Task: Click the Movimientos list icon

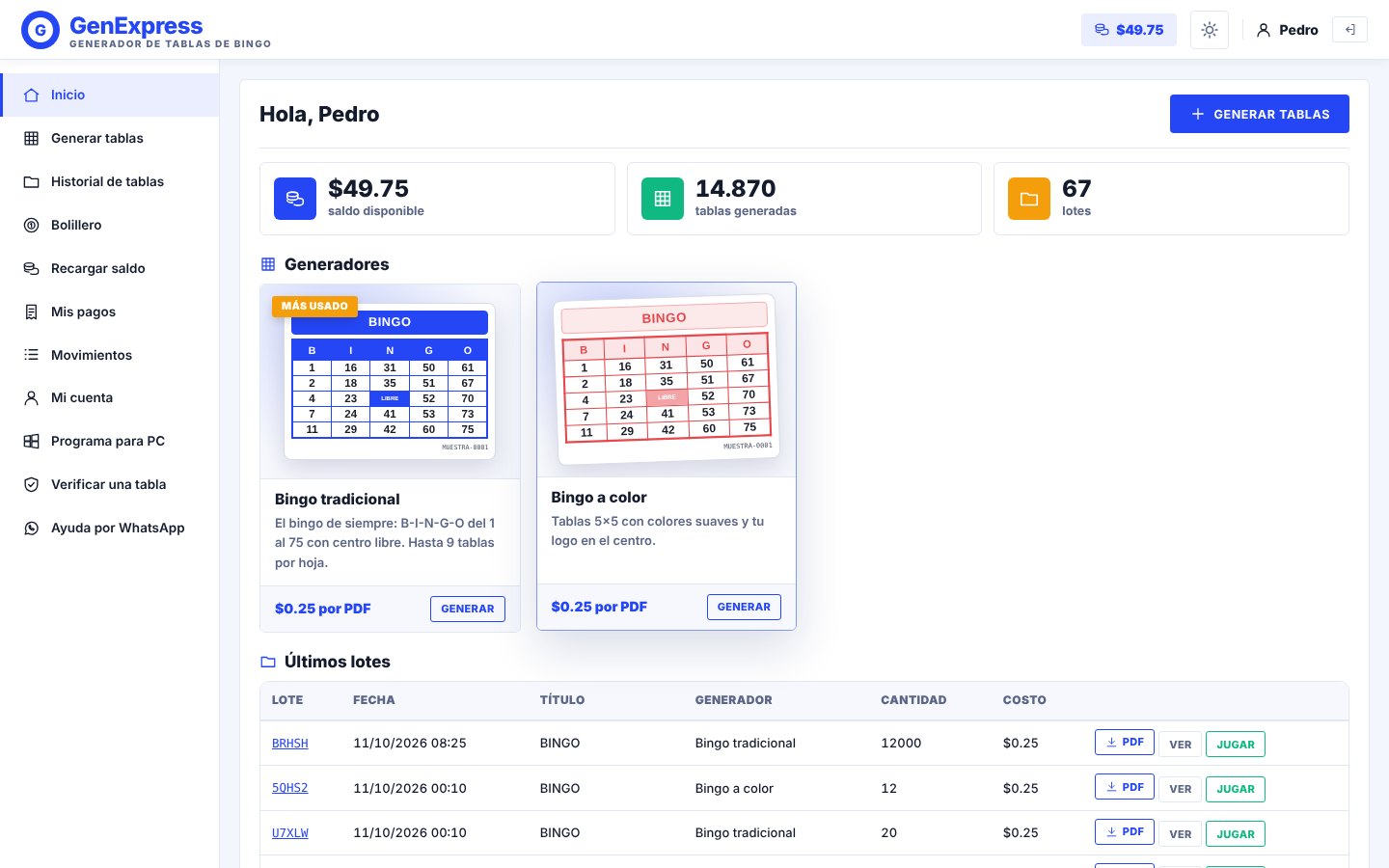Action: click(31, 355)
